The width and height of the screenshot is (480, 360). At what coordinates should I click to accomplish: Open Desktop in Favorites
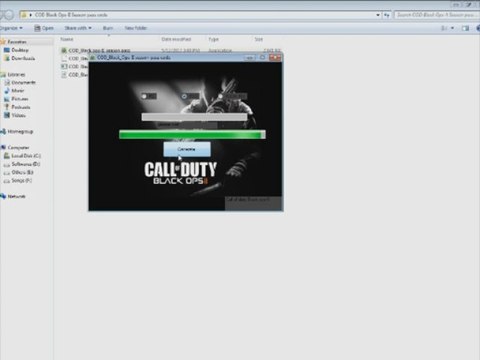(x=20, y=50)
